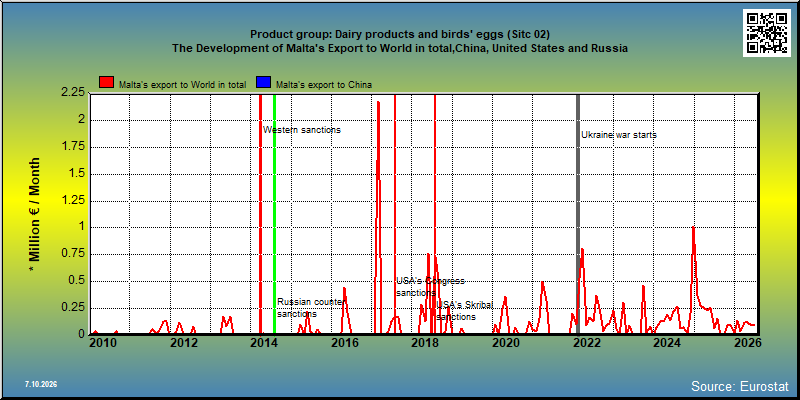Click the USA's Congress sanctions annotation
Viewport: 800px width, 400px height.
tap(431, 287)
